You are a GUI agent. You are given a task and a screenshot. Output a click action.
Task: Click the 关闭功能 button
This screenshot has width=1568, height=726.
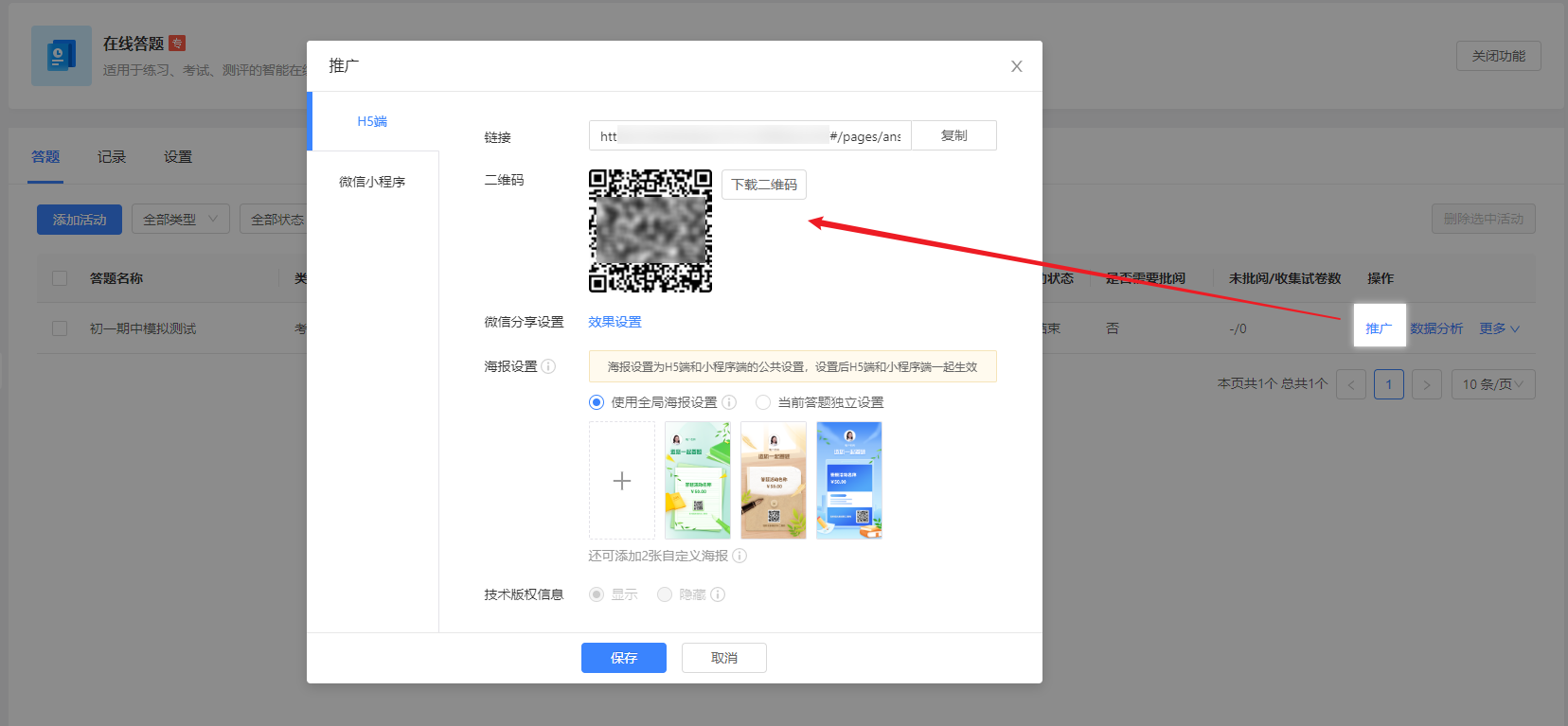(x=1498, y=56)
